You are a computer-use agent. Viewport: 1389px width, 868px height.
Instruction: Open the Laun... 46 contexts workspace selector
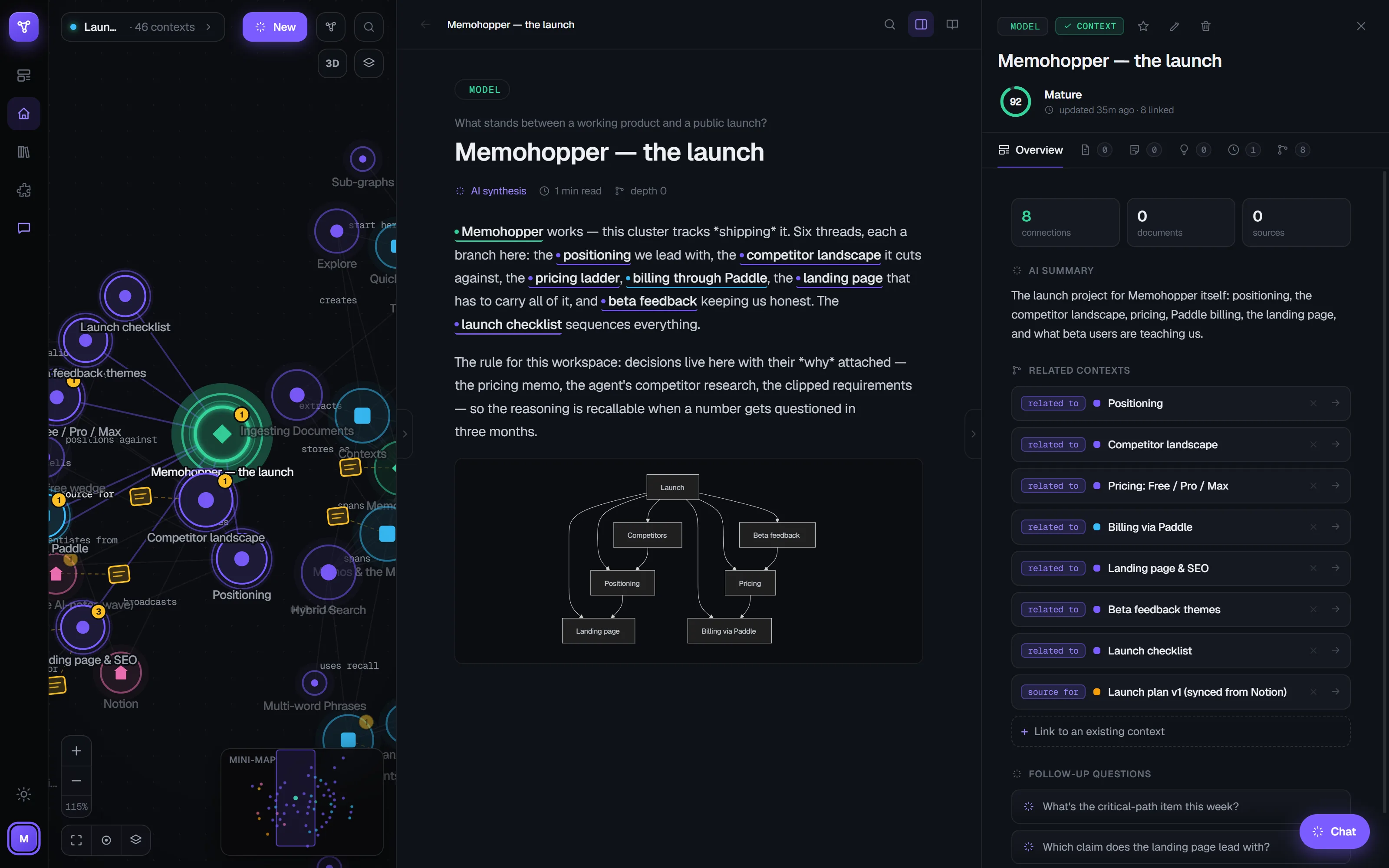(142, 26)
